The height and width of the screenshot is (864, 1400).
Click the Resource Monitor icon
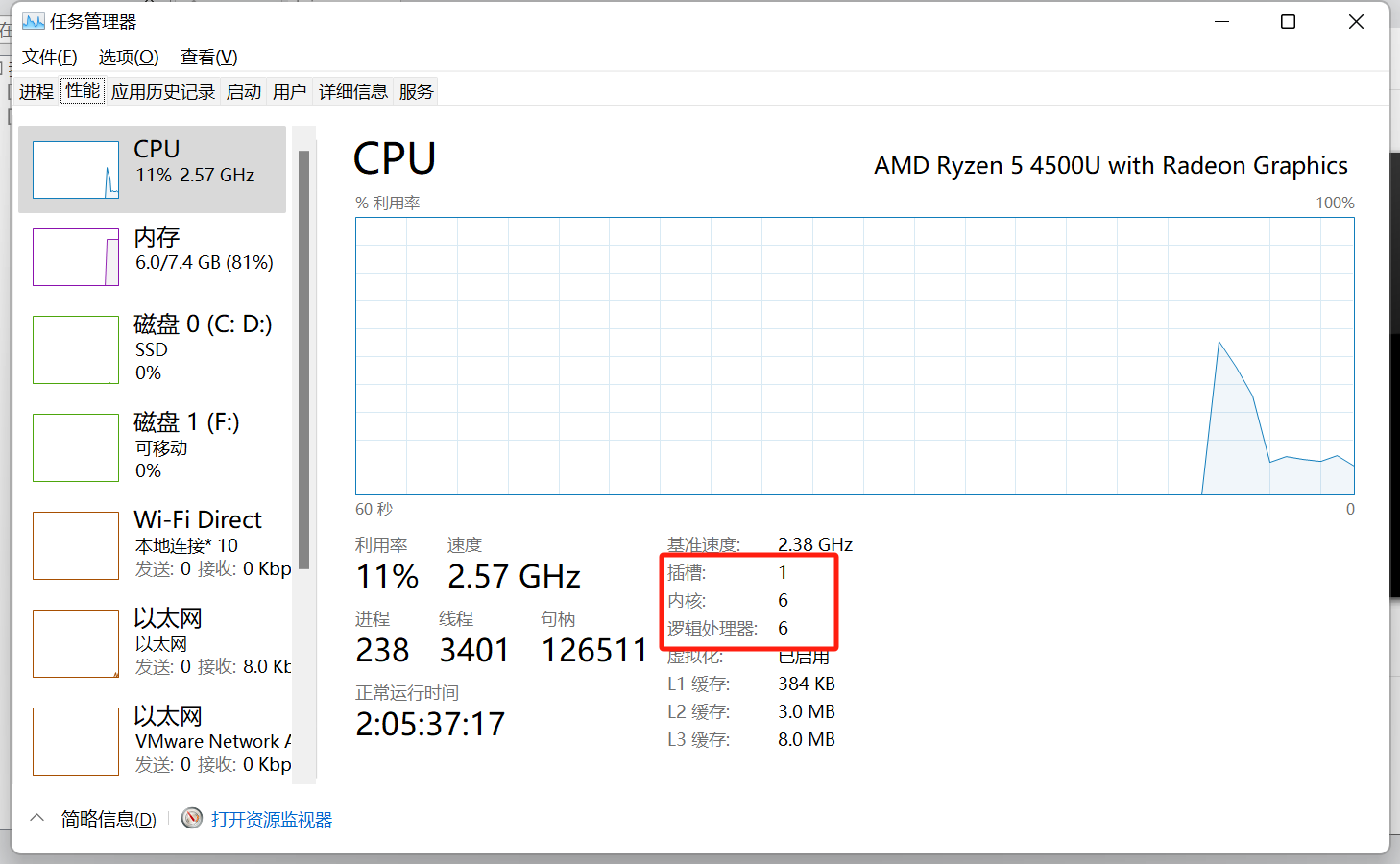(x=192, y=818)
